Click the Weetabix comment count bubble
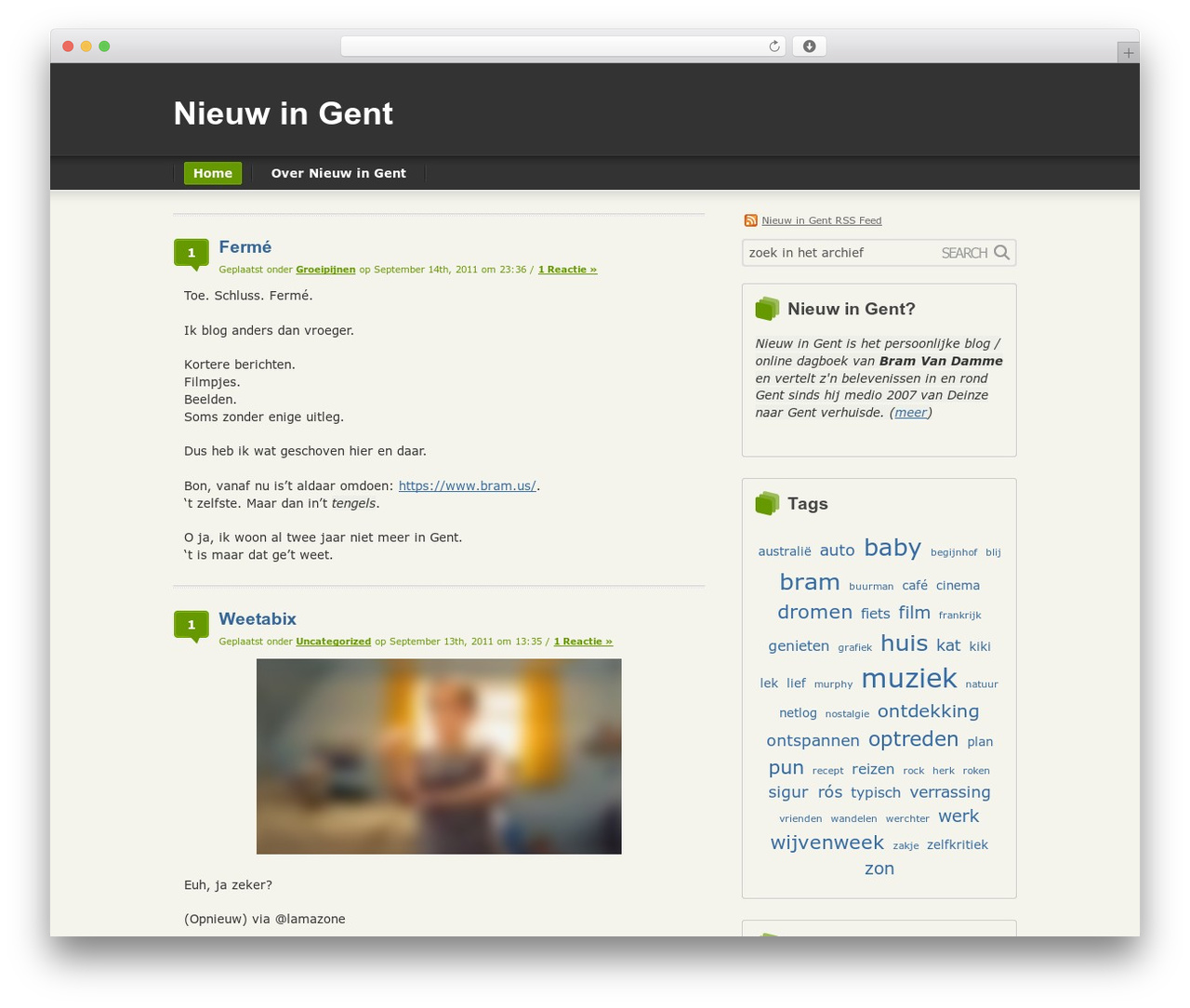The width and height of the screenshot is (1190, 1008). pyautogui.click(x=192, y=626)
